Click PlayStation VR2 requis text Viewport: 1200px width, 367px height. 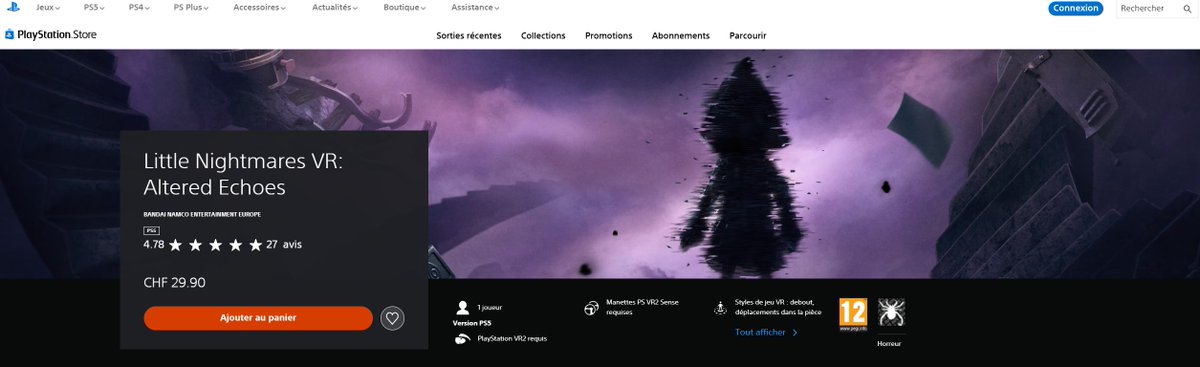click(512, 339)
